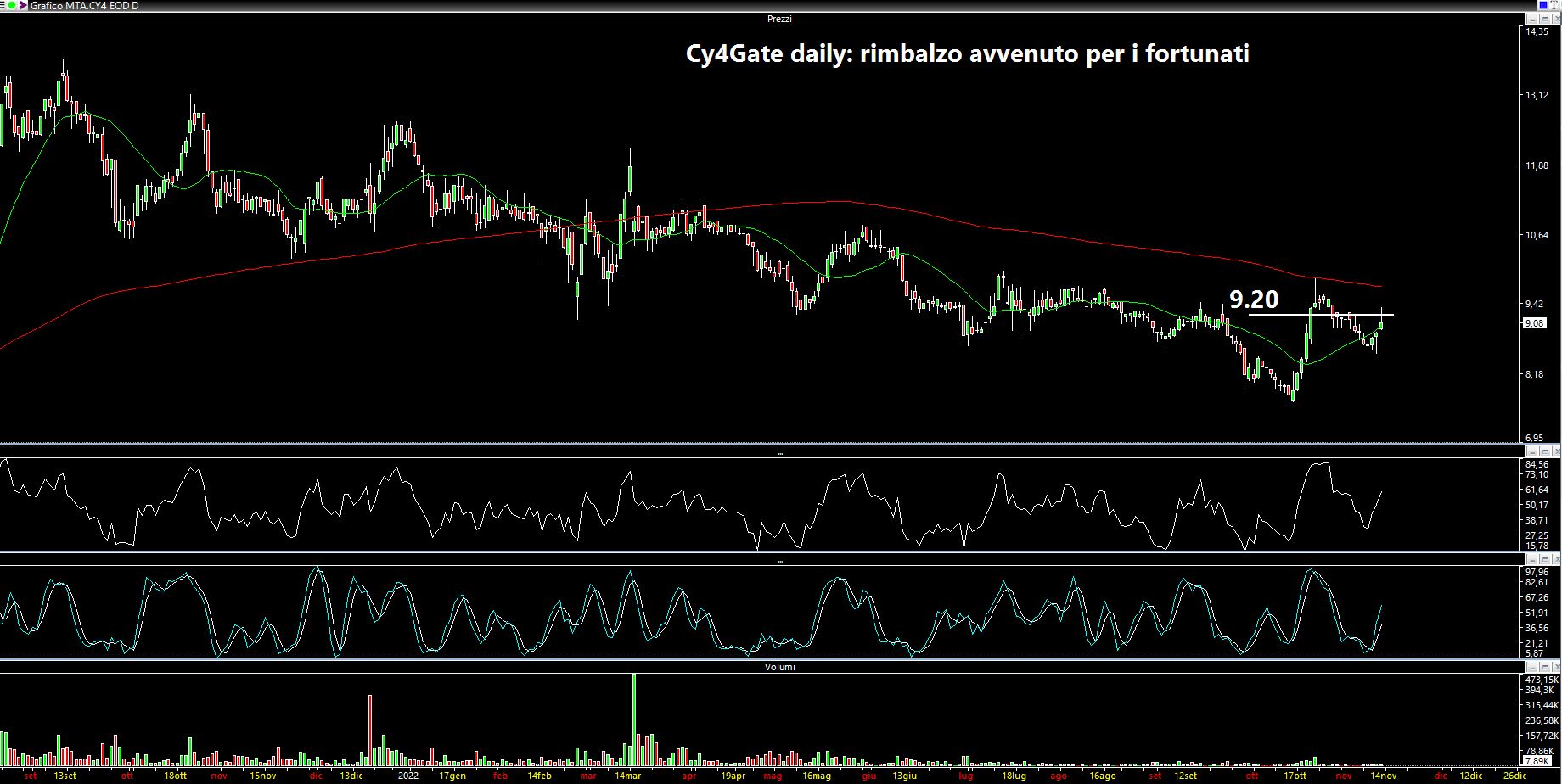Click the 16mag date label
This screenshot has width=1562, height=784.
pyautogui.click(x=817, y=776)
